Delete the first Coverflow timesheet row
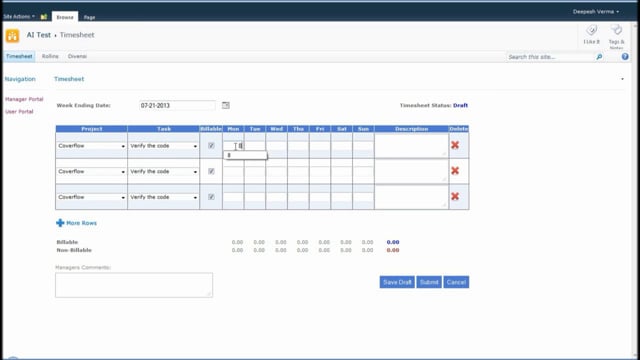 [x=455, y=145]
